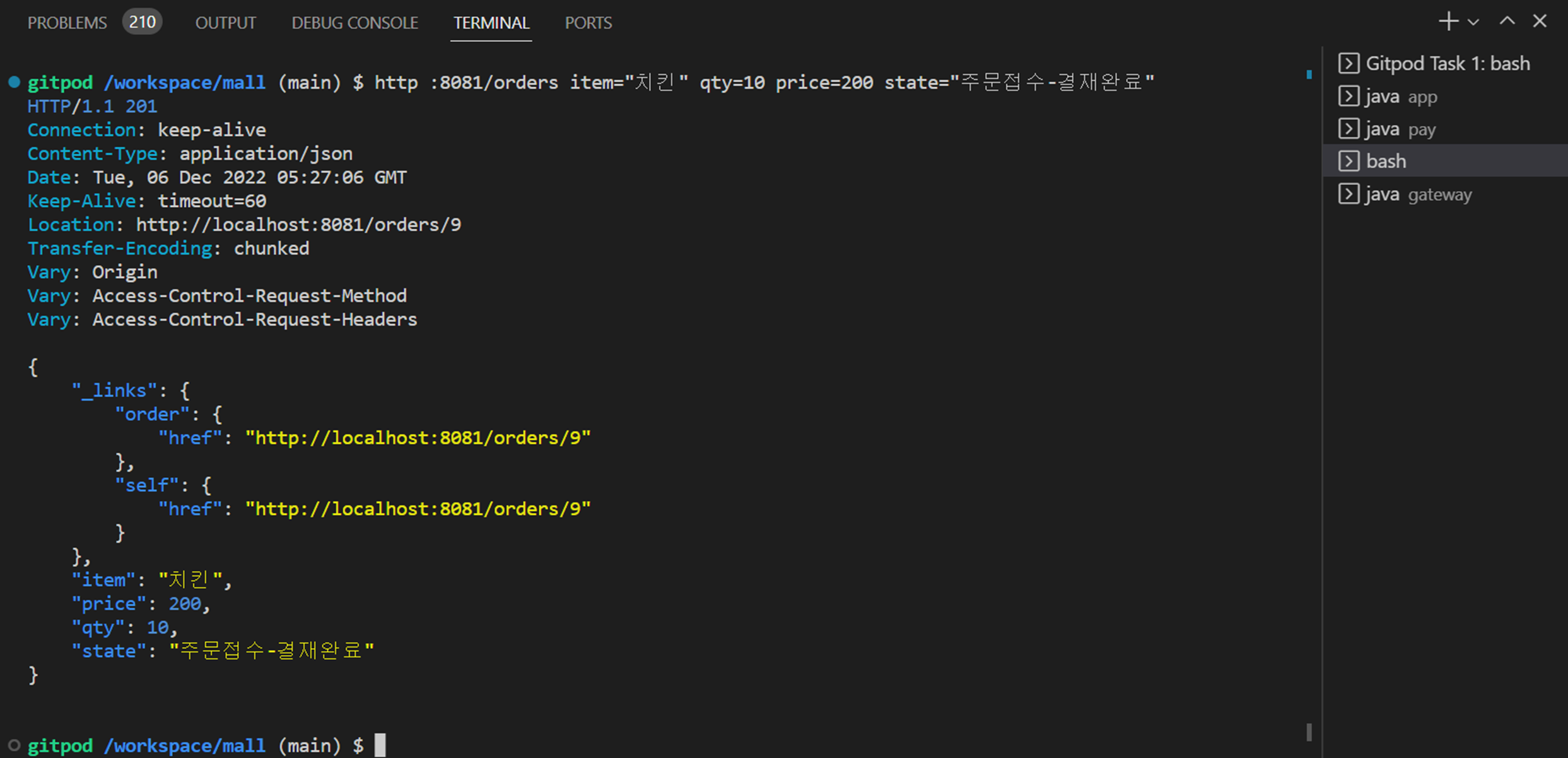Close the terminal panel
The height and width of the screenshot is (758, 1568).
[1540, 21]
